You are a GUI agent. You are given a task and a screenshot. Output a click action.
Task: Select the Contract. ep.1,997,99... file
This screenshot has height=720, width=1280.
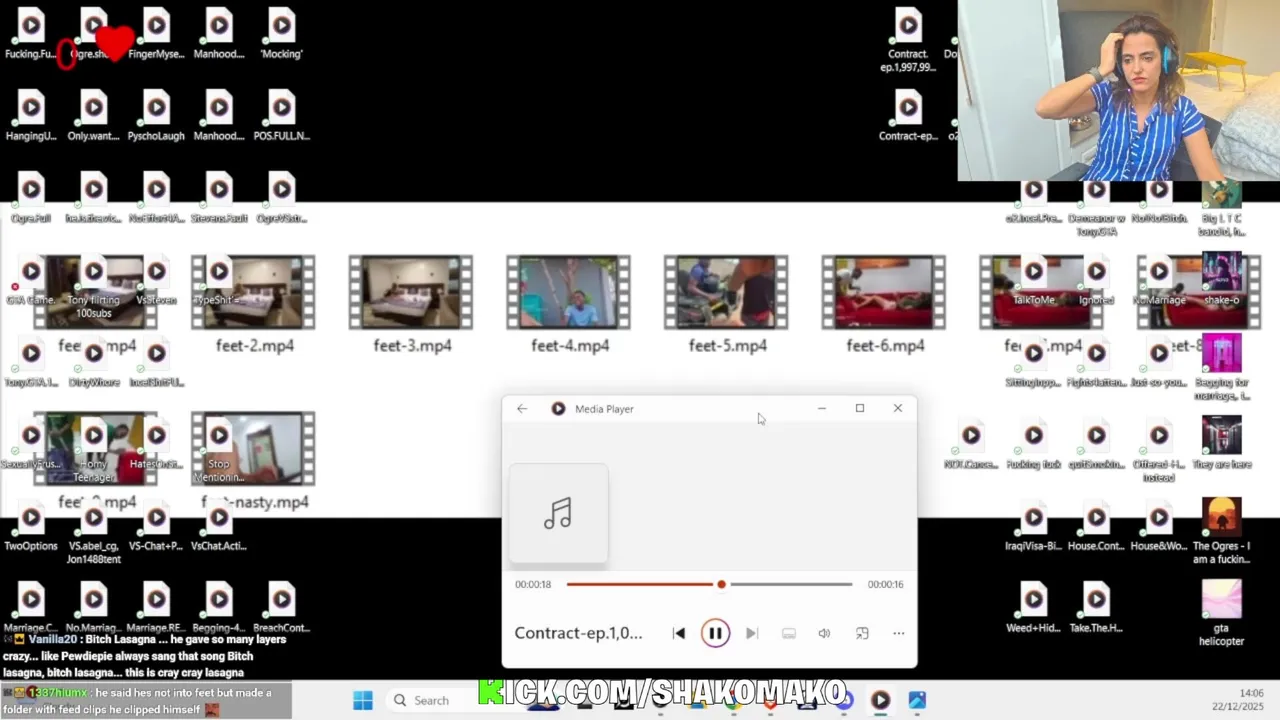coord(908,41)
